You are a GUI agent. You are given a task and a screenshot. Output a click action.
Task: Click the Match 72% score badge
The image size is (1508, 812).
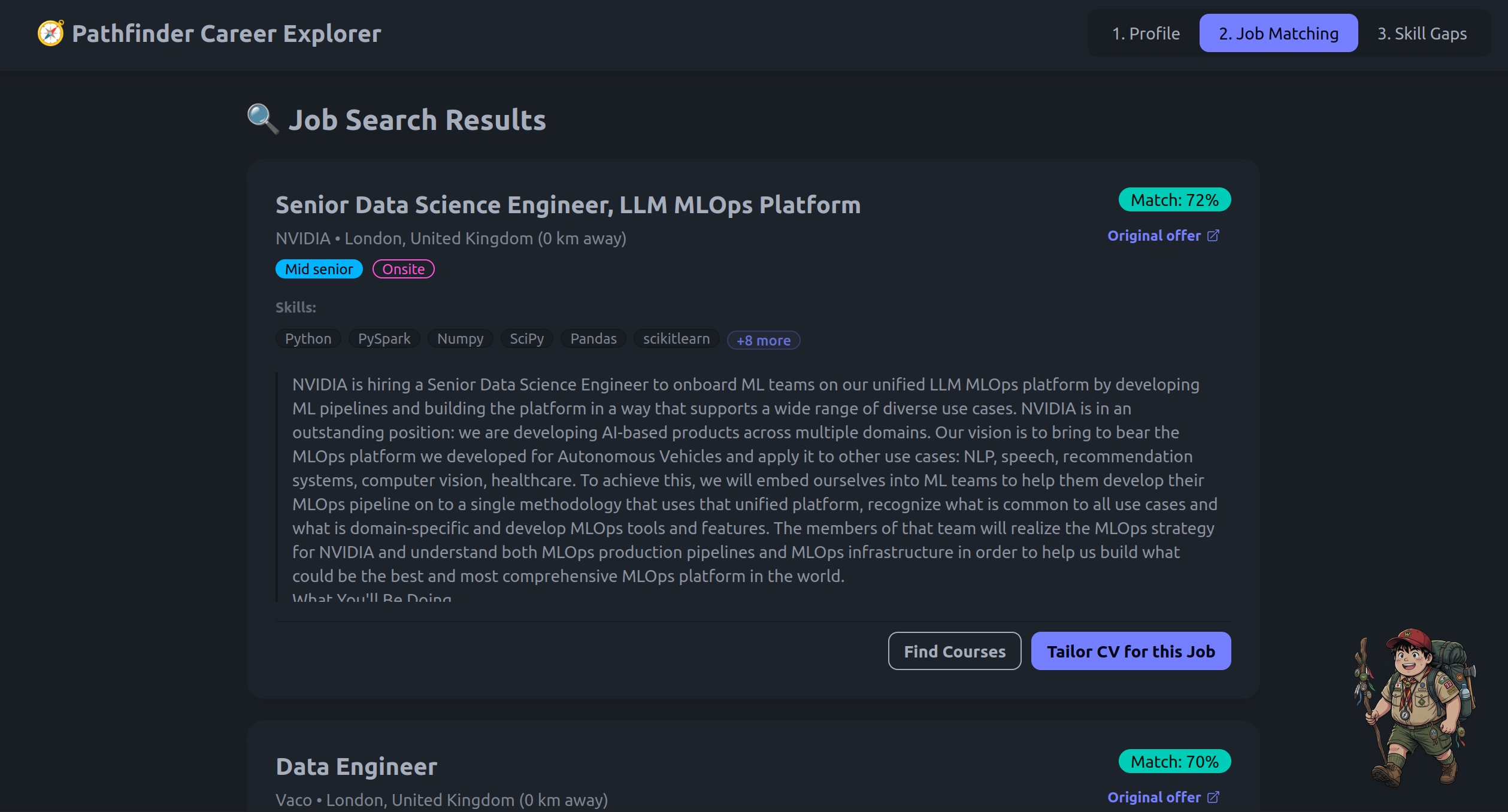pyautogui.click(x=1174, y=200)
